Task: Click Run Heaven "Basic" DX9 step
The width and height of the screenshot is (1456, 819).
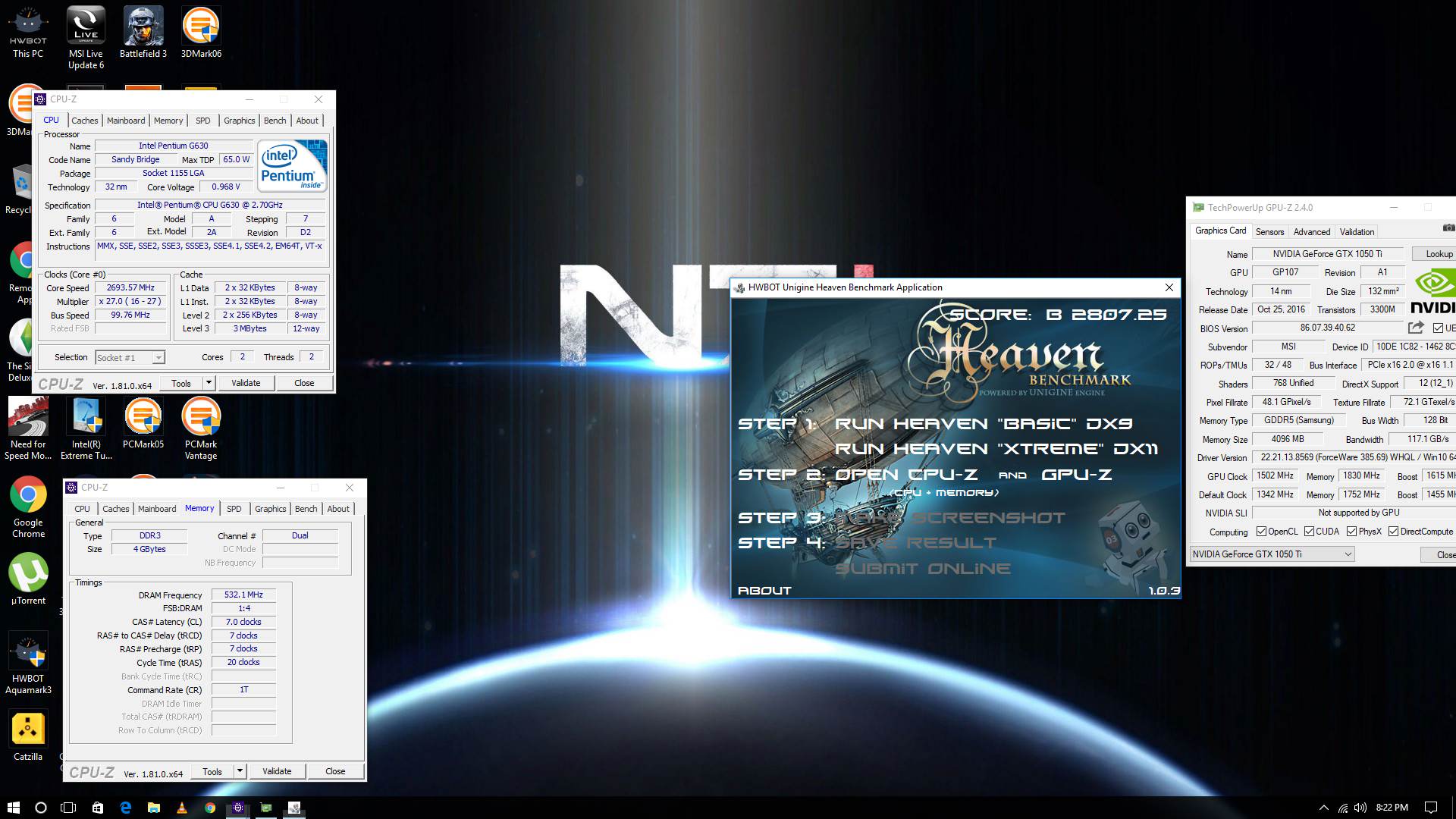Action: tap(984, 424)
